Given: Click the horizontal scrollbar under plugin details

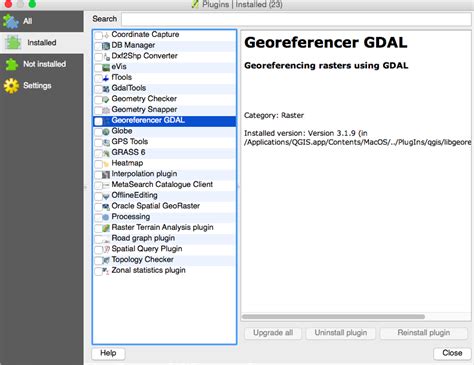Looking at the screenshot, I should pos(333,316).
